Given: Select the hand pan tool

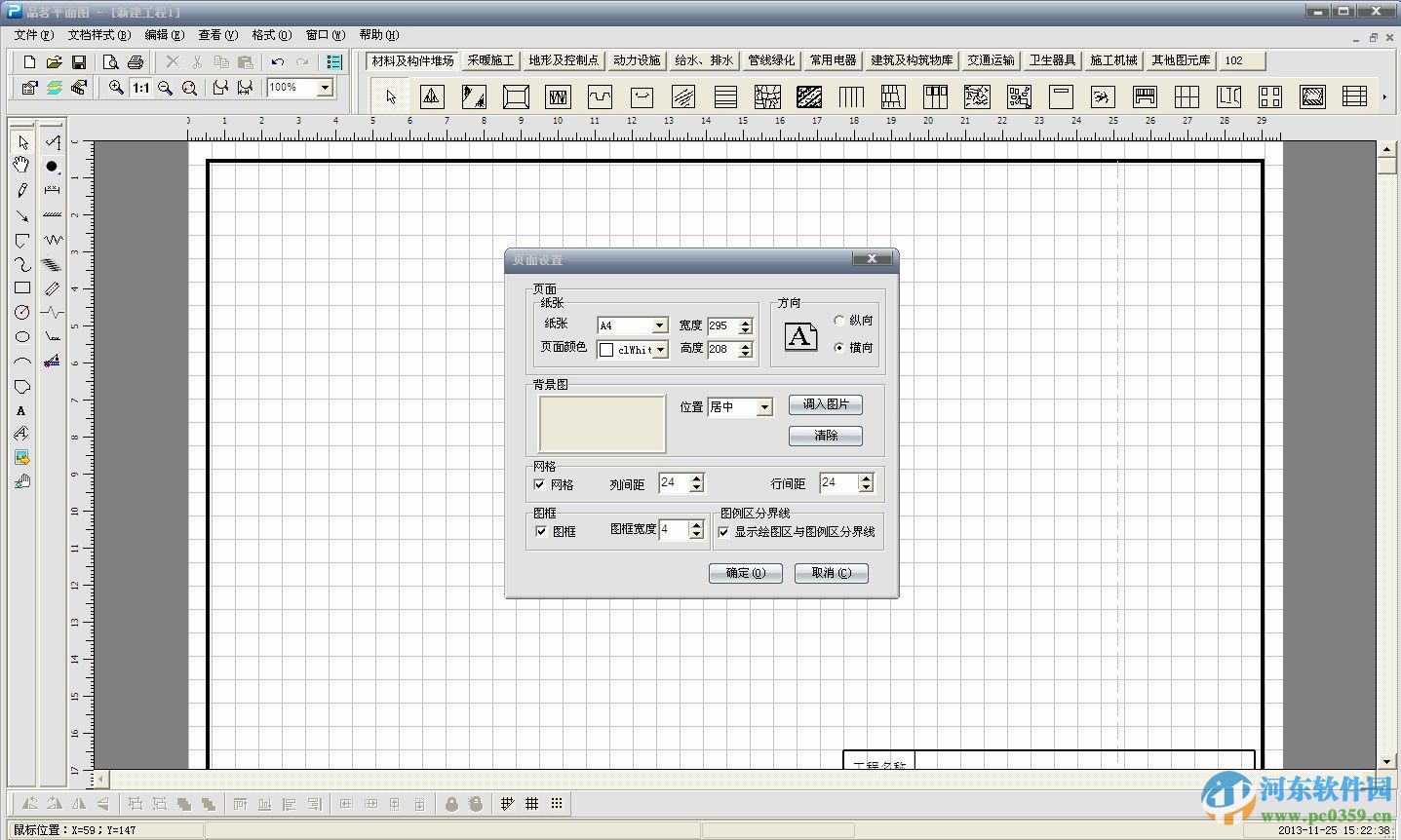Looking at the screenshot, I should (21, 165).
